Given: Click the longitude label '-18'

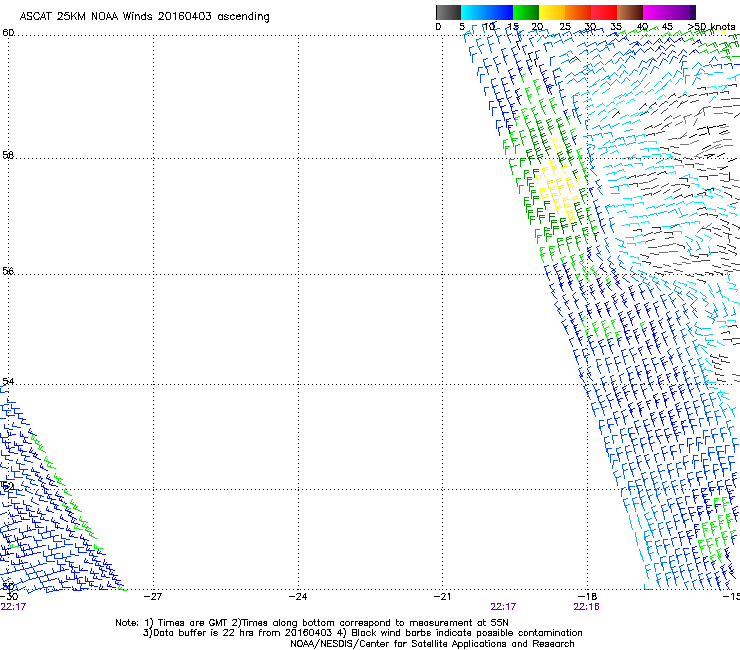Looking at the screenshot, I should pos(587,596).
